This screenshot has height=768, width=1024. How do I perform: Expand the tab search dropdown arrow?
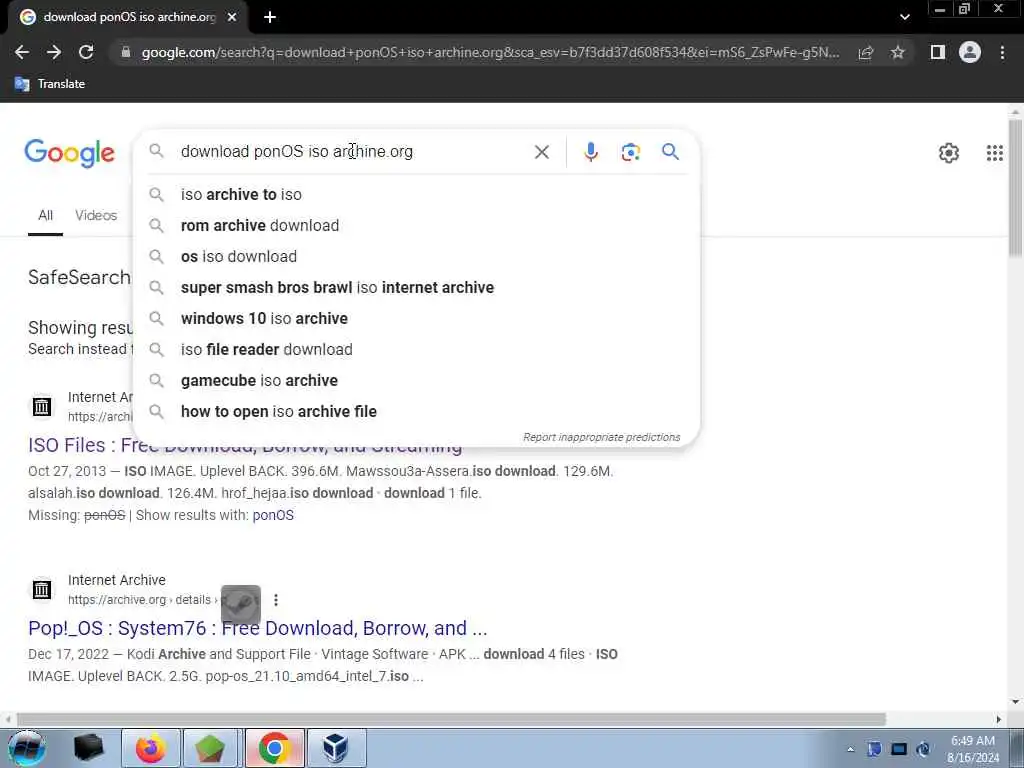904,17
